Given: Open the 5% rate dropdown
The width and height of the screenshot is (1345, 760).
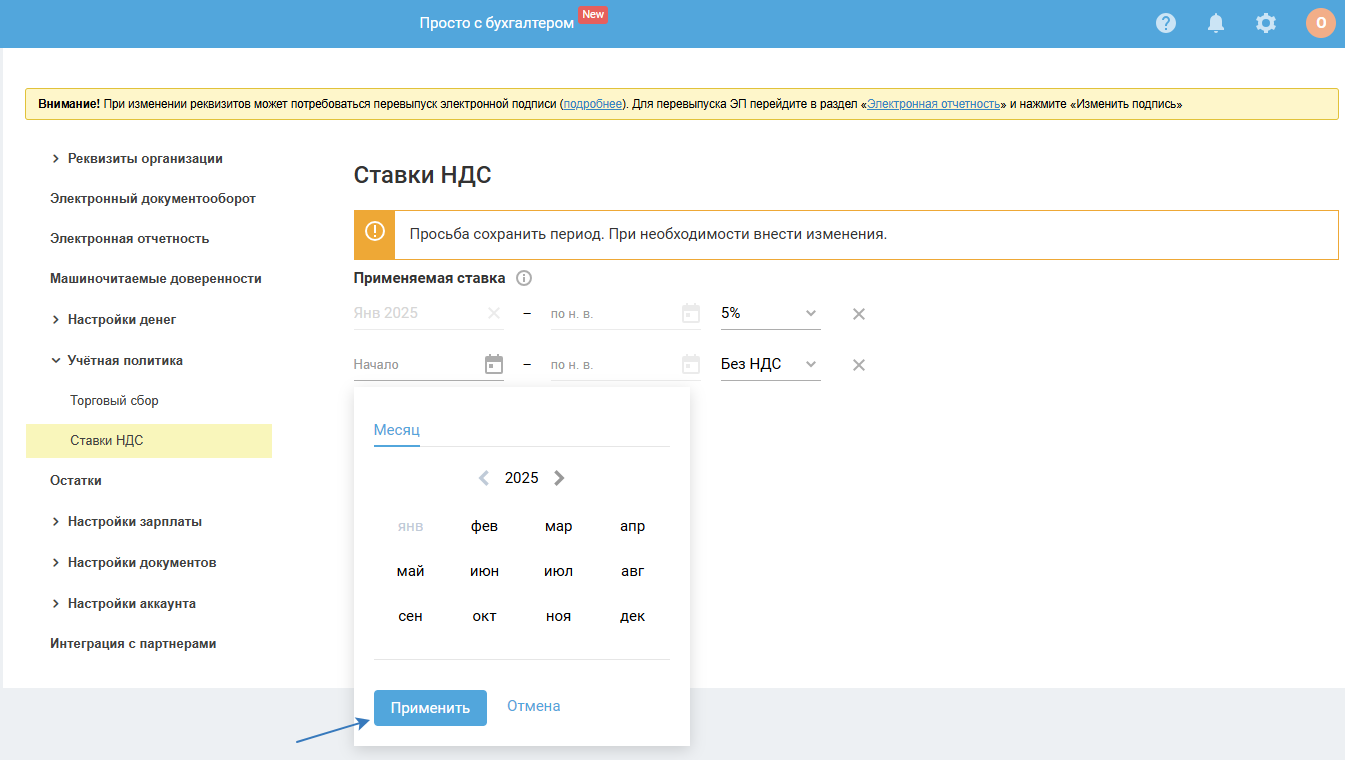Looking at the screenshot, I should [x=770, y=313].
